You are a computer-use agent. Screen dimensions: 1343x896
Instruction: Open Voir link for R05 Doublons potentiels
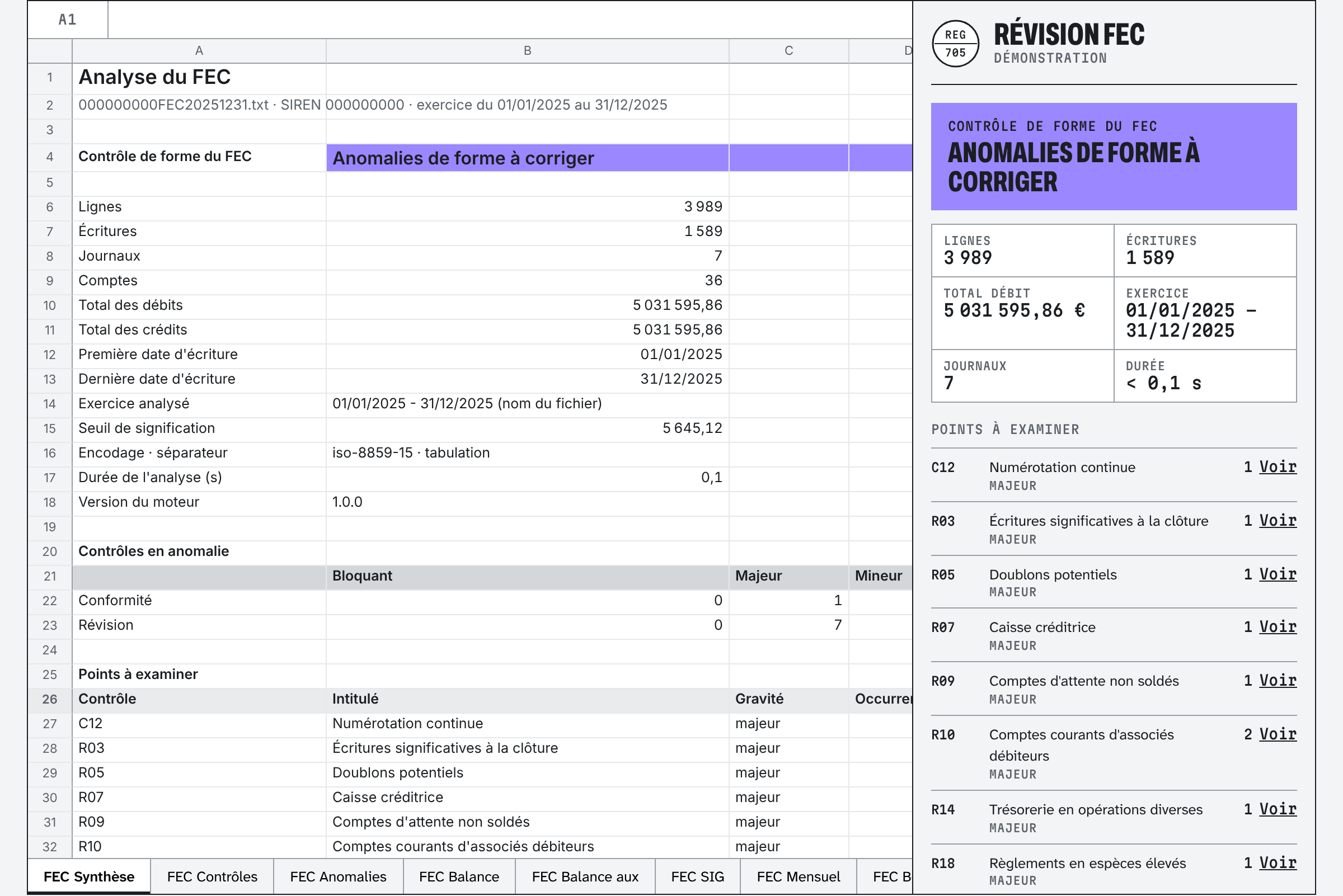(x=1278, y=574)
